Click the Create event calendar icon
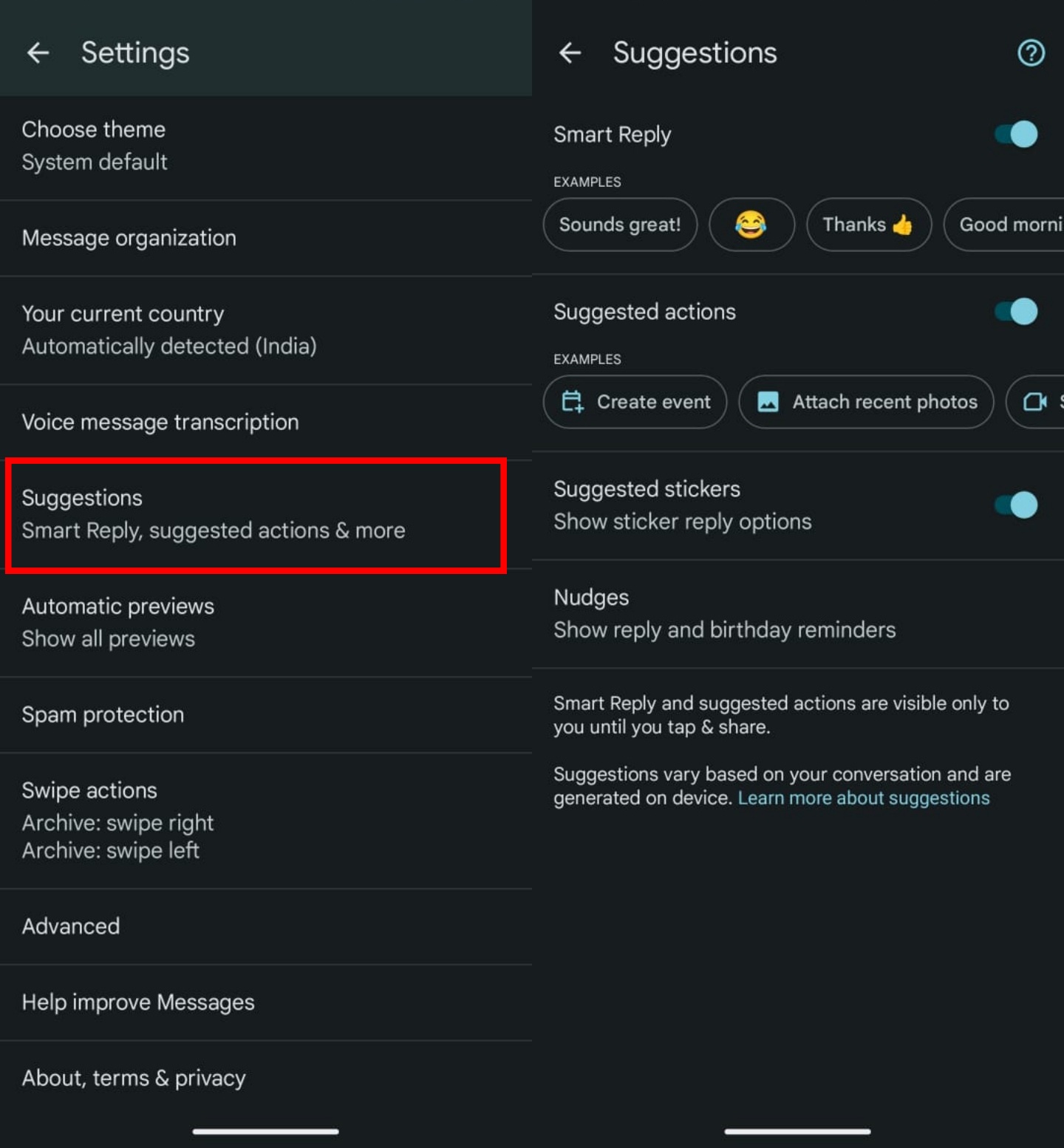 point(575,402)
